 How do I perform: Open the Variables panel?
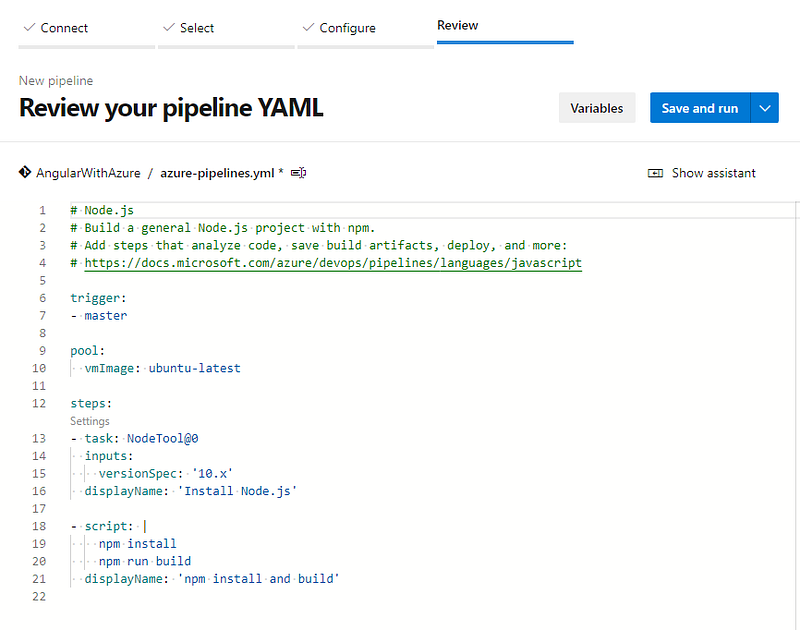pos(597,108)
